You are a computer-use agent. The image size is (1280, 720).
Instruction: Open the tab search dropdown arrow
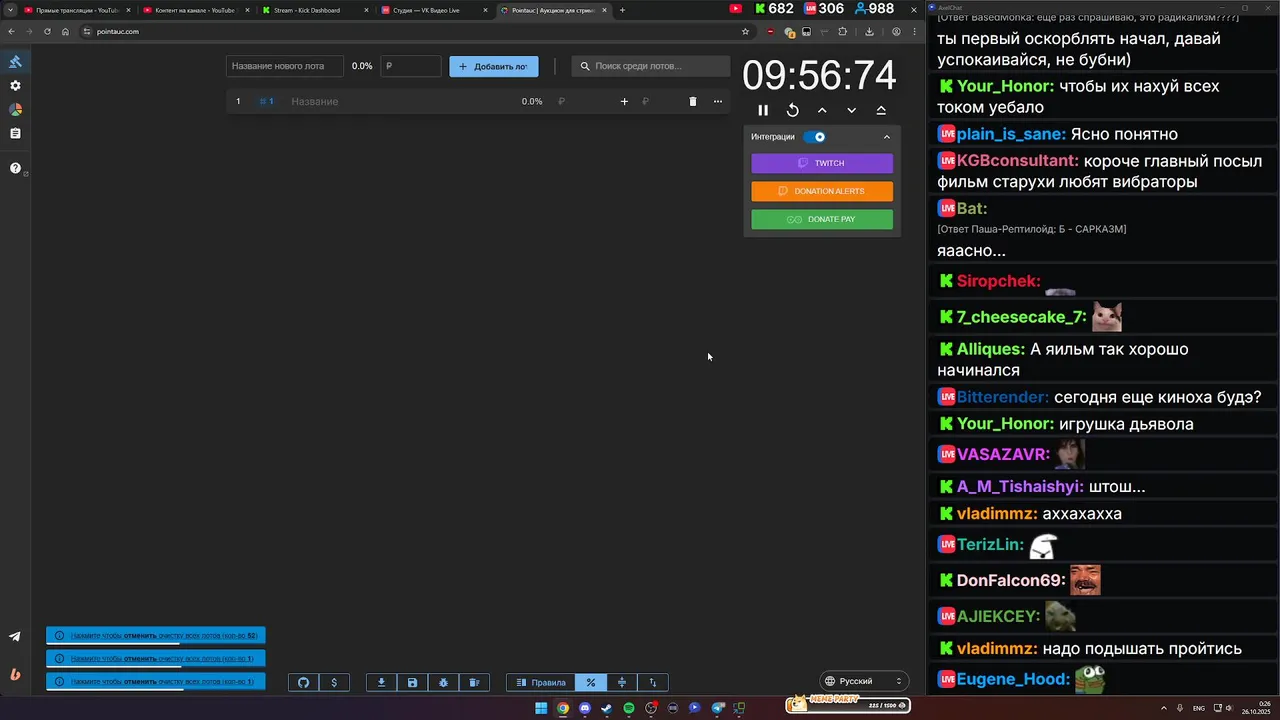click(x=10, y=10)
